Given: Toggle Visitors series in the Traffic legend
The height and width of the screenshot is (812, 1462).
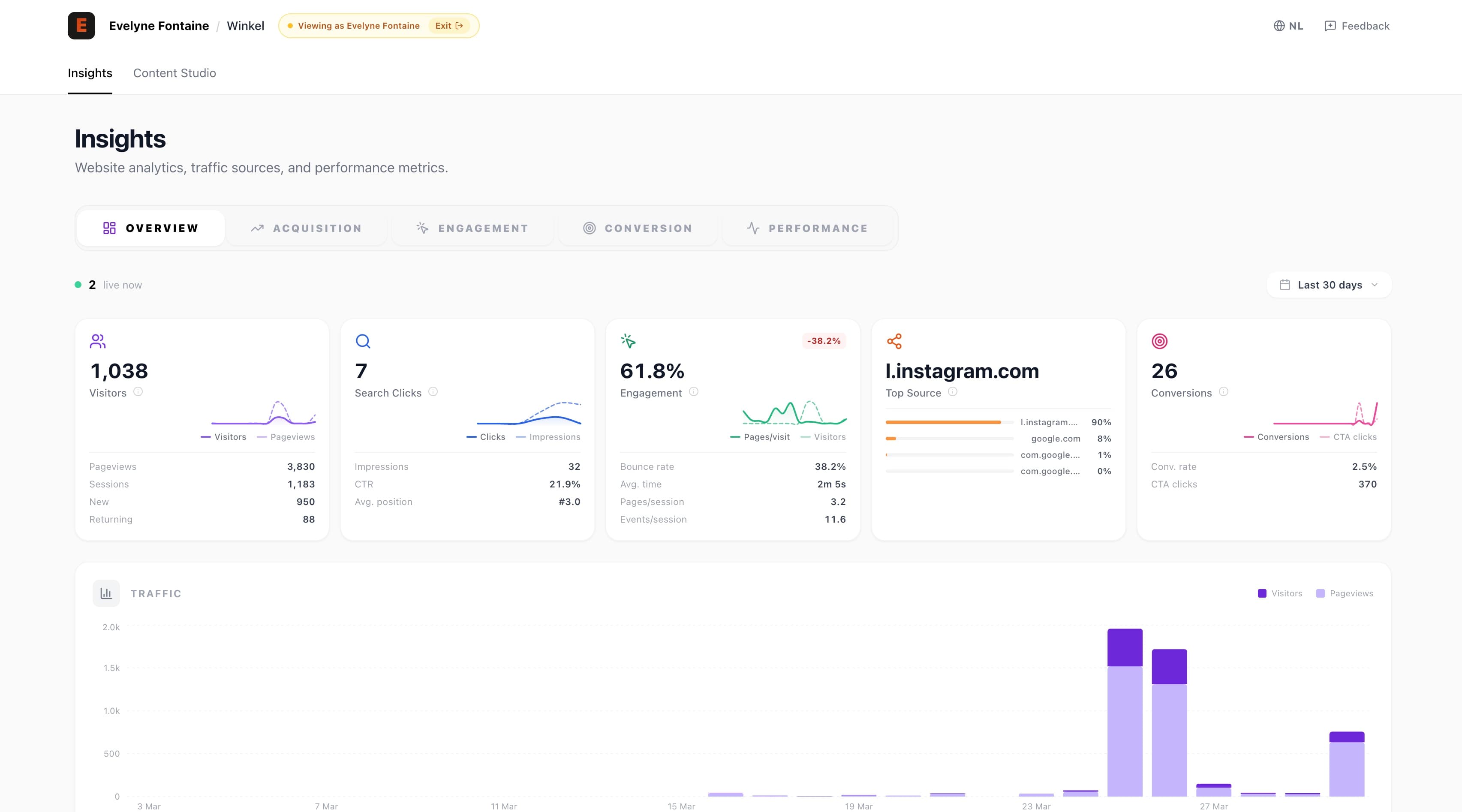Looking at the screenshot, I should click(x=1279, y=593).
